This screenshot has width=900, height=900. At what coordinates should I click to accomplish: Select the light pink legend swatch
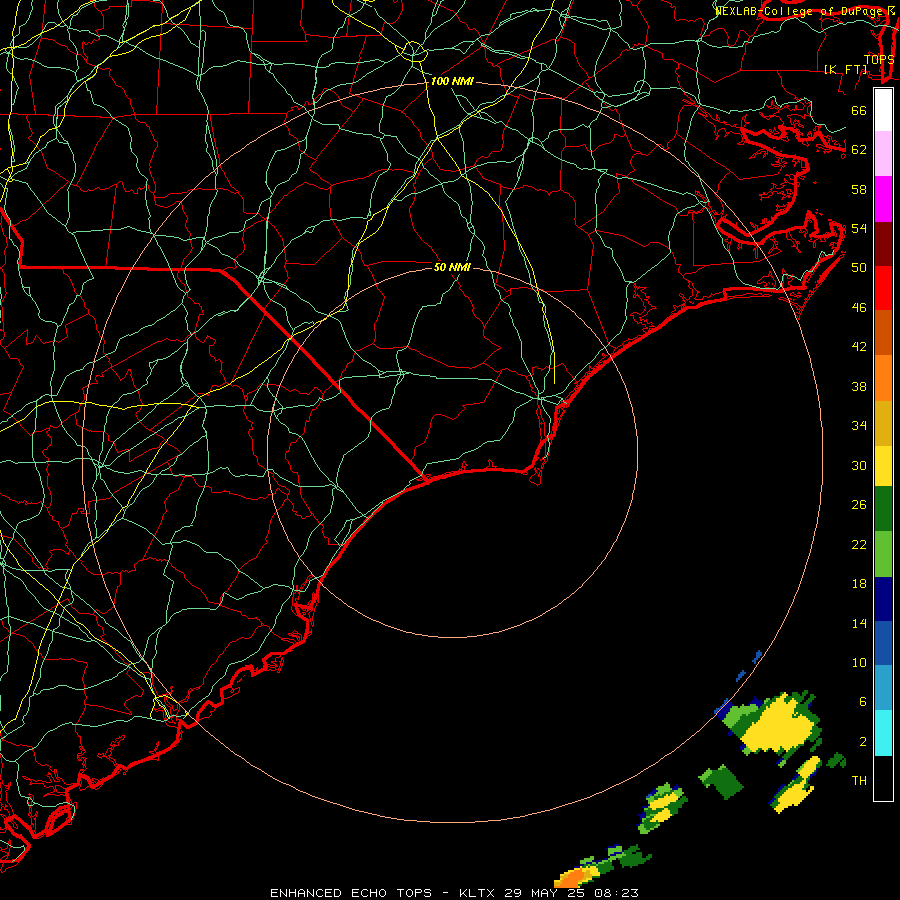pyautogui.click(x=883, y=153)
